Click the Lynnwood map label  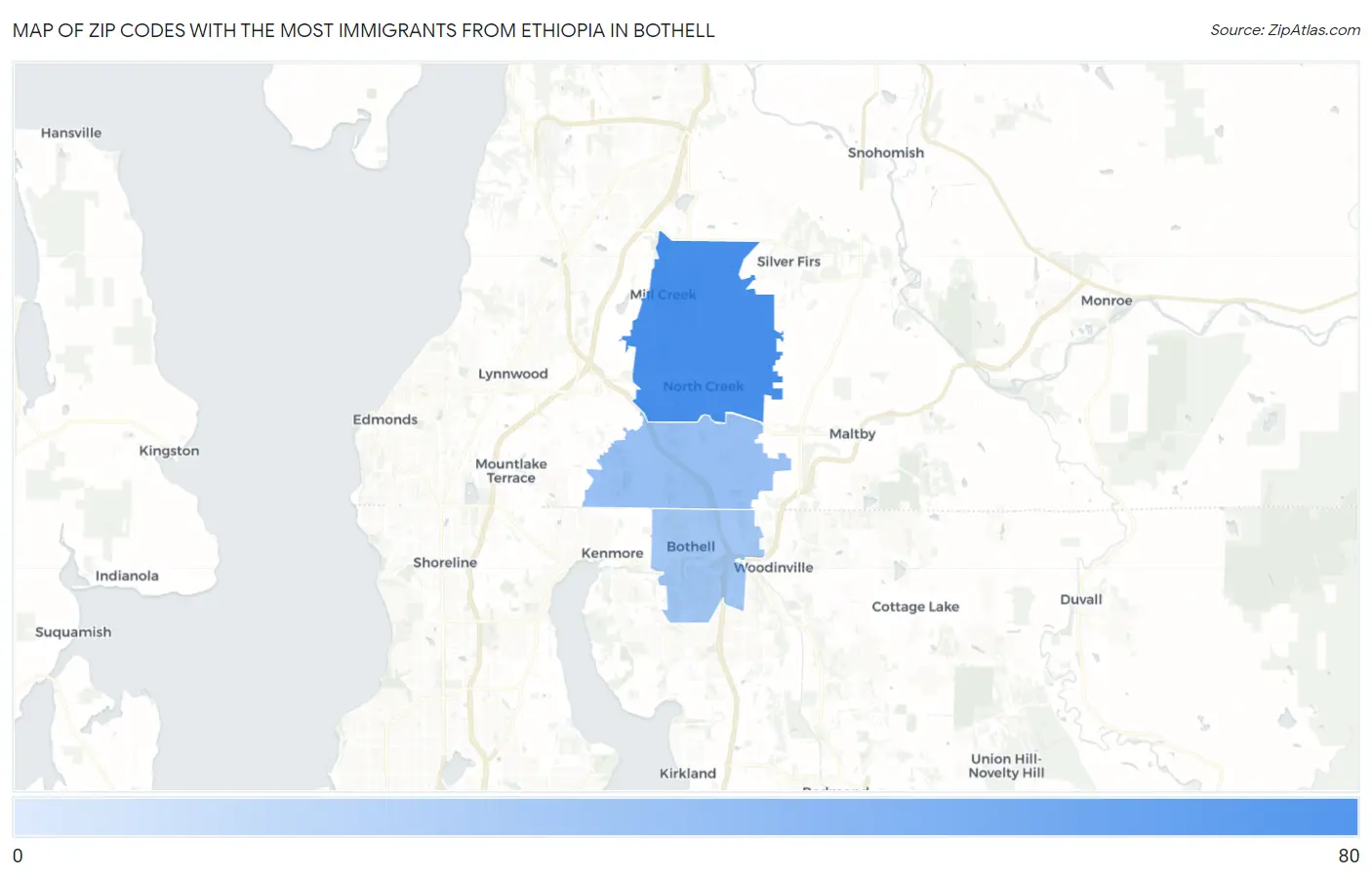(x=512, y=374)
